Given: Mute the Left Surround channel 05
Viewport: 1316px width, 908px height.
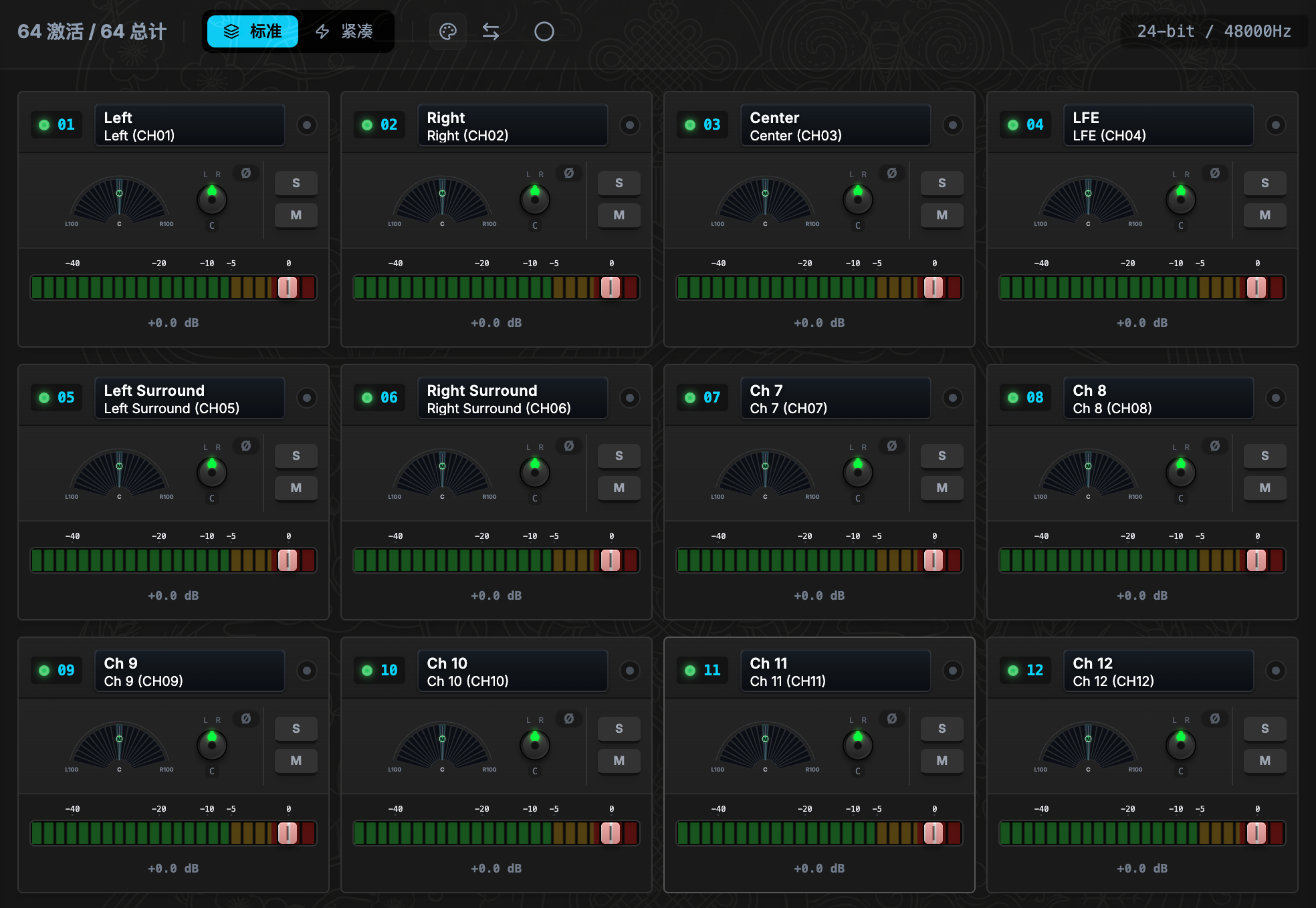Looking at the screenshot, I should [x=296, y=488].
